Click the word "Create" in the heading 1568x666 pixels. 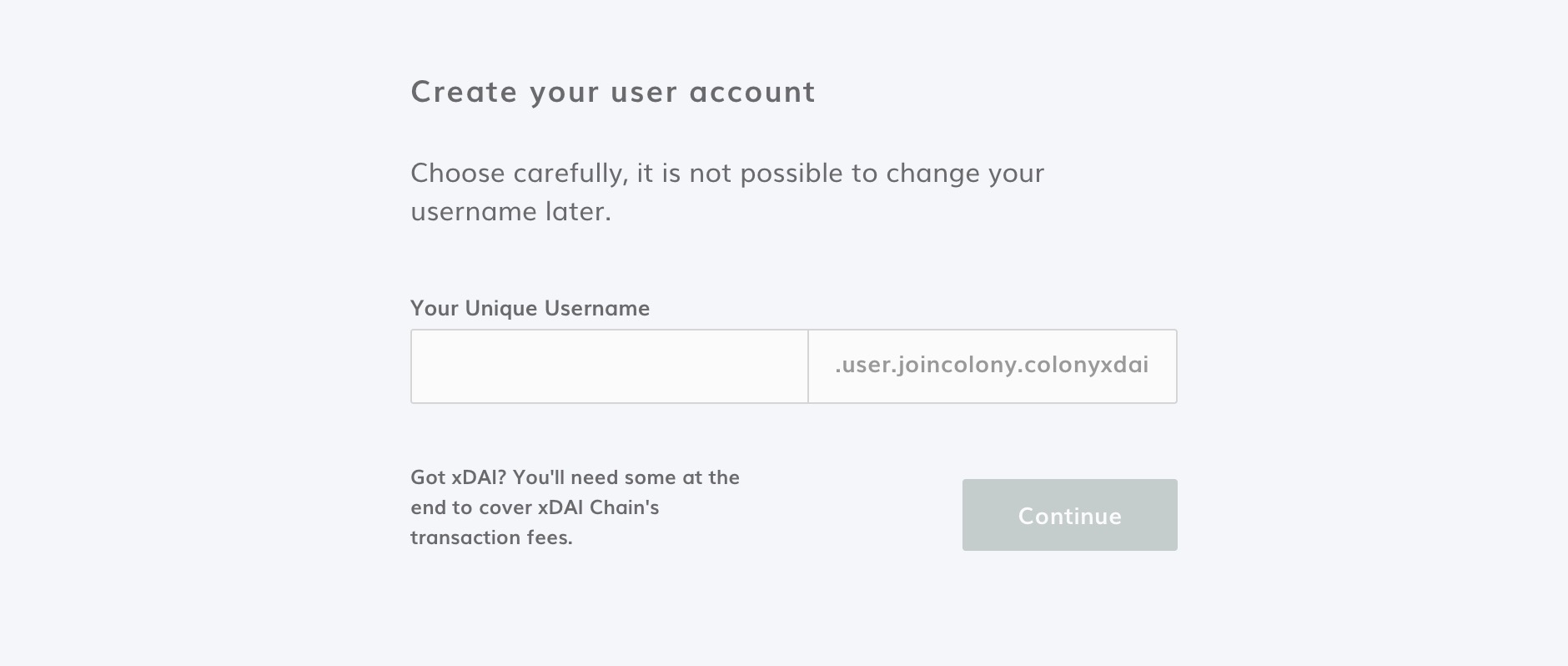tap(464, 92)
